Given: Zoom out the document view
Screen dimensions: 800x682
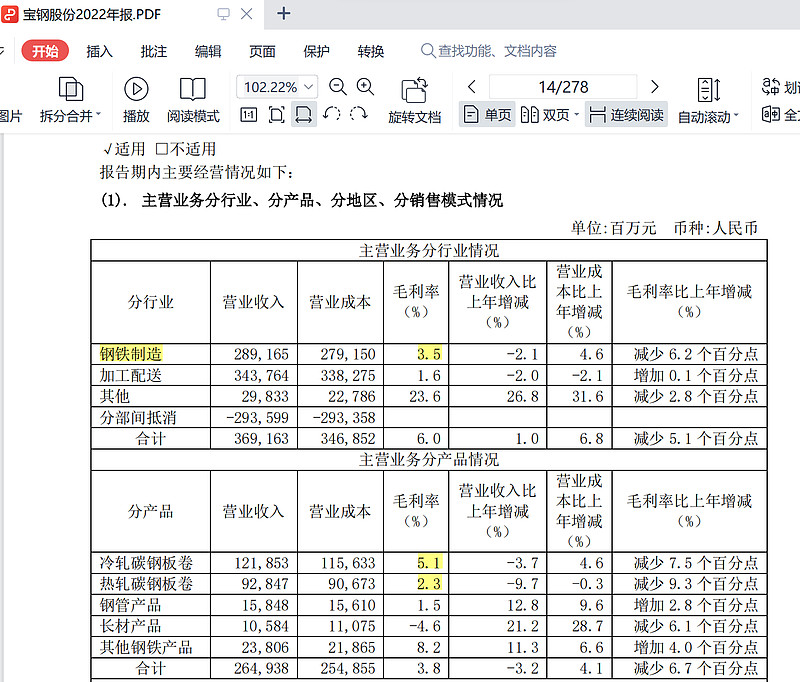Looking at the screenshot, I should 337,87.
